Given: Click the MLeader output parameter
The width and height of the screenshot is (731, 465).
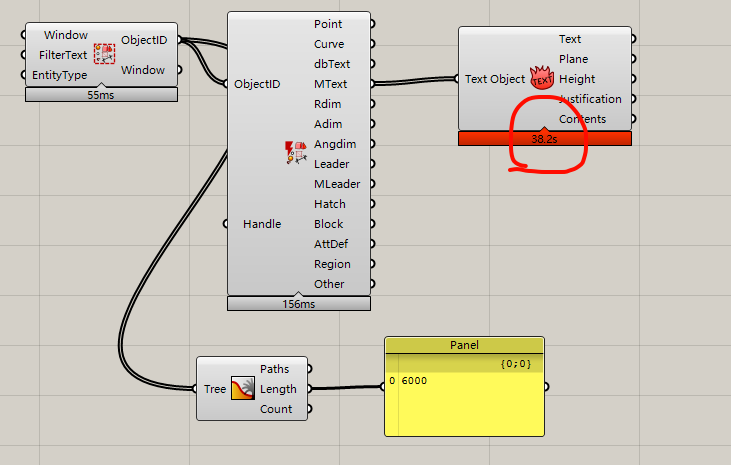Looking at the screenshot, I should pyautogui.click(x=337, y=184).
